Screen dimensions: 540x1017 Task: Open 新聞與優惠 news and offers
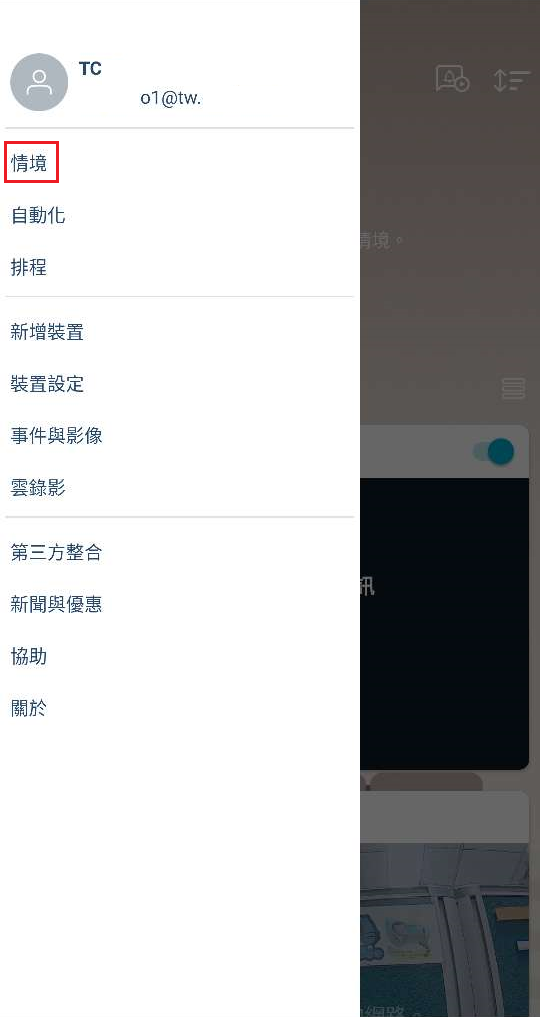tap(56, 604)
